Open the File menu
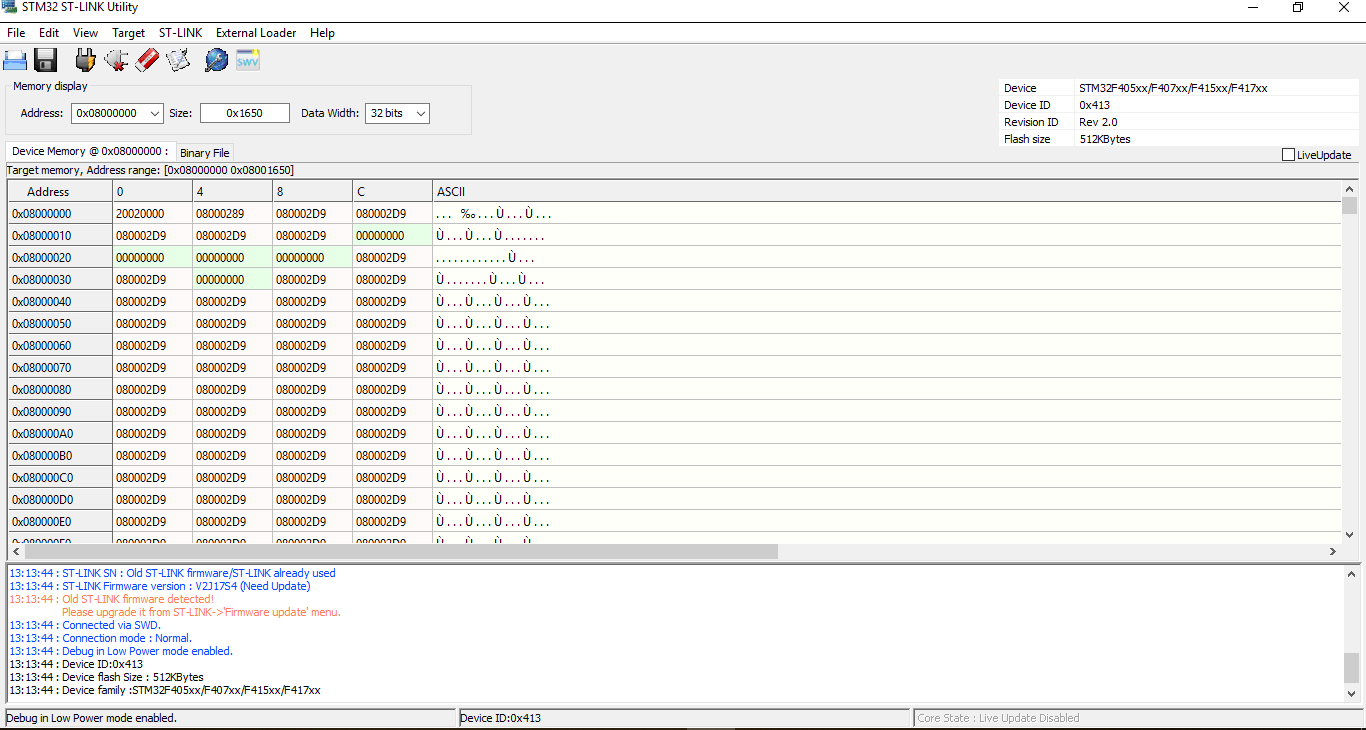Screen dimensions: 1366x730 pos(16,33)
